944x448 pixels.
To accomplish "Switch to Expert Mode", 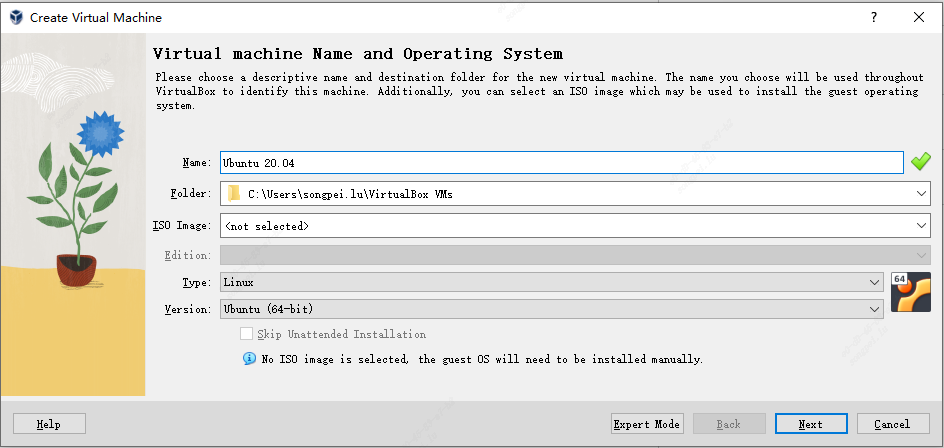I will [647, 424].
